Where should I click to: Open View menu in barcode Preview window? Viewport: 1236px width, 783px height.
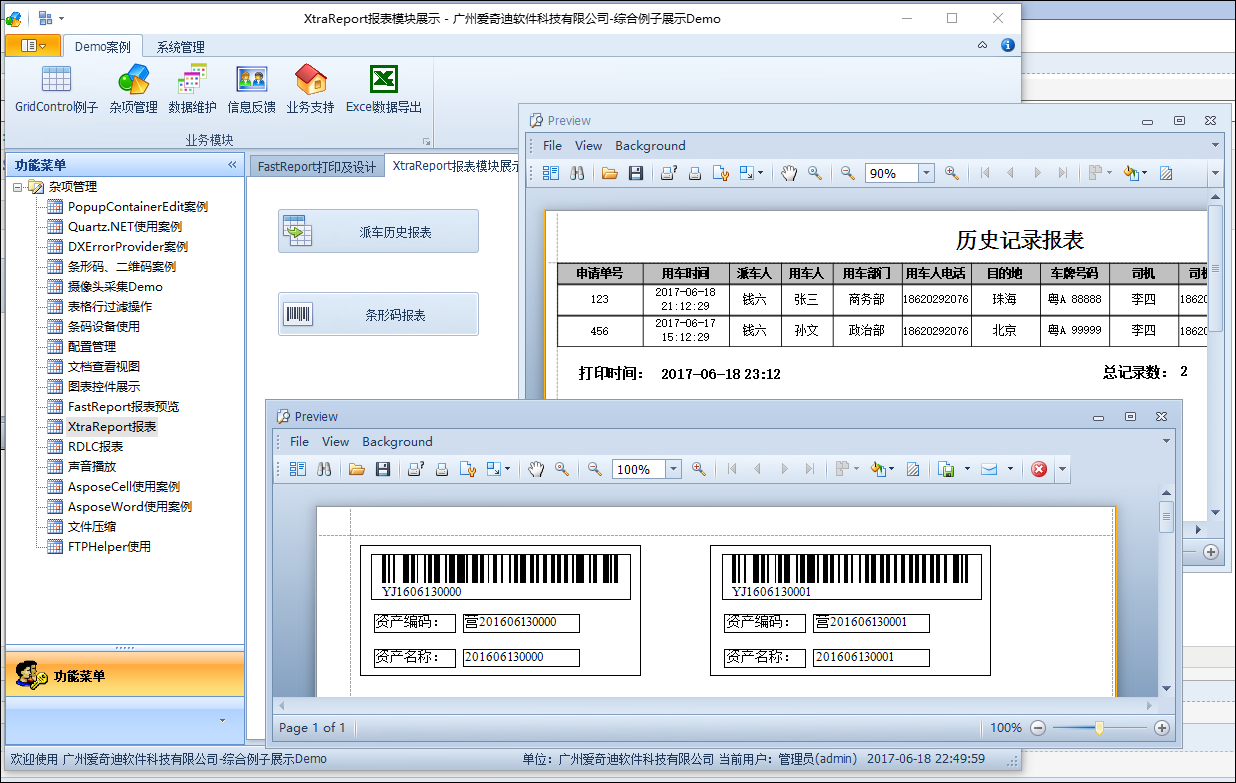click(336, 441)
